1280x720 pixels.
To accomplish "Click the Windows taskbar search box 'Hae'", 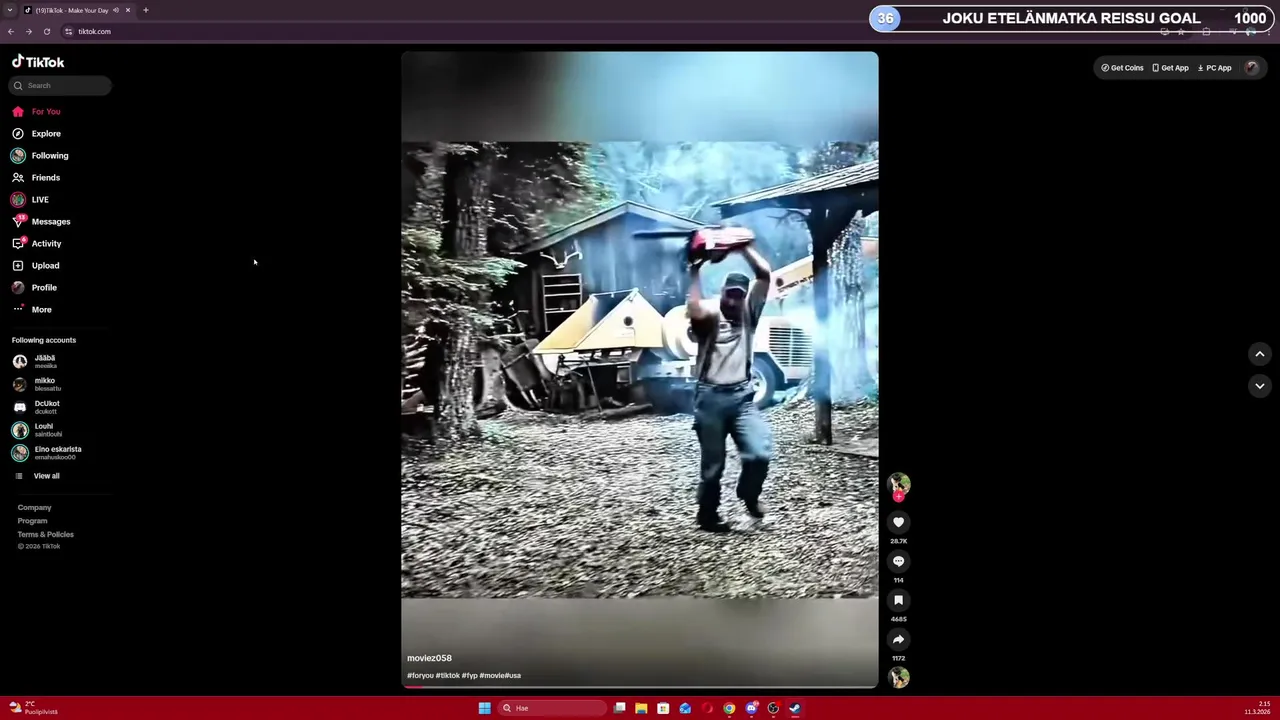I will point(553,708).
